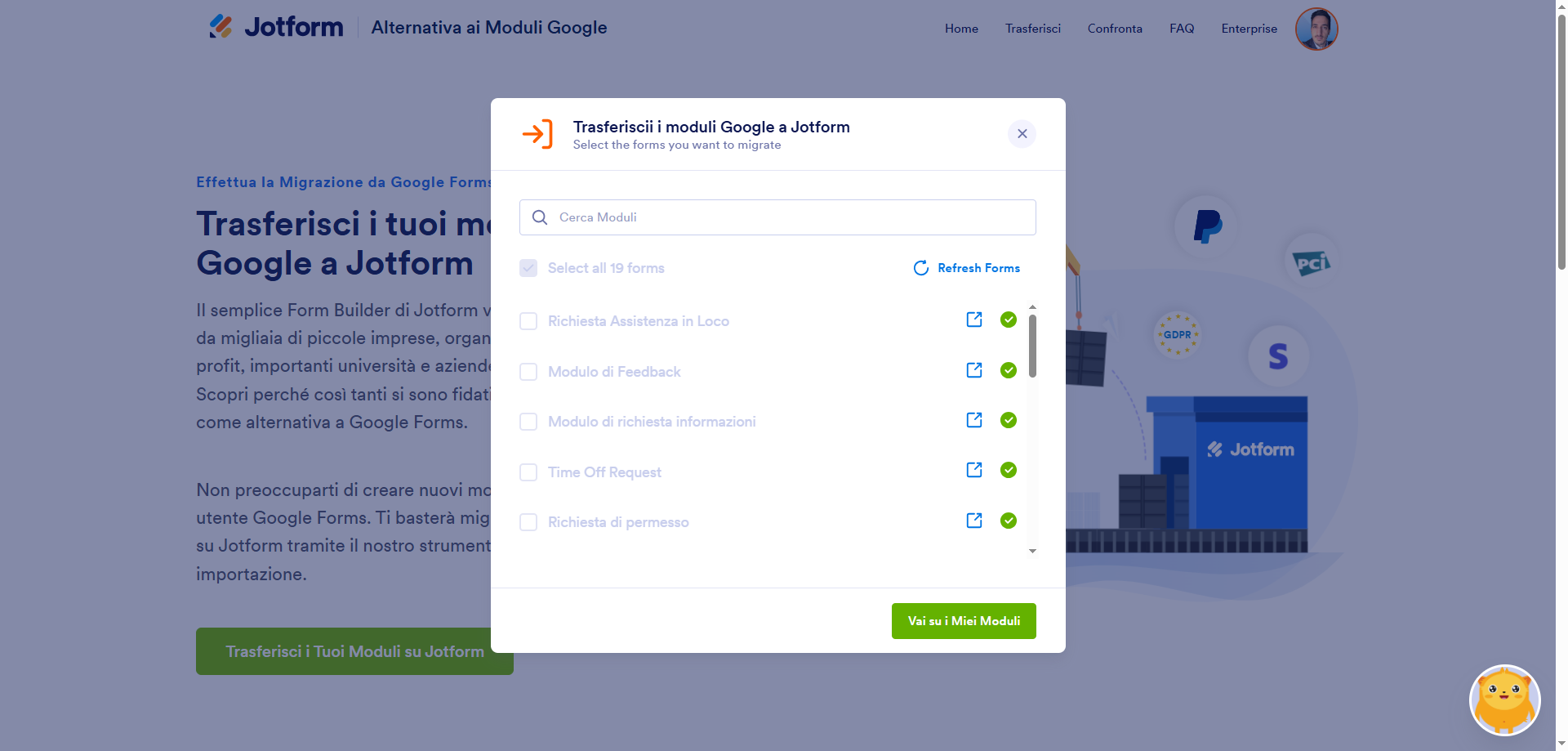Click the Modulo di Feedback form name
1568x751 pixels.
click(614, 372)
